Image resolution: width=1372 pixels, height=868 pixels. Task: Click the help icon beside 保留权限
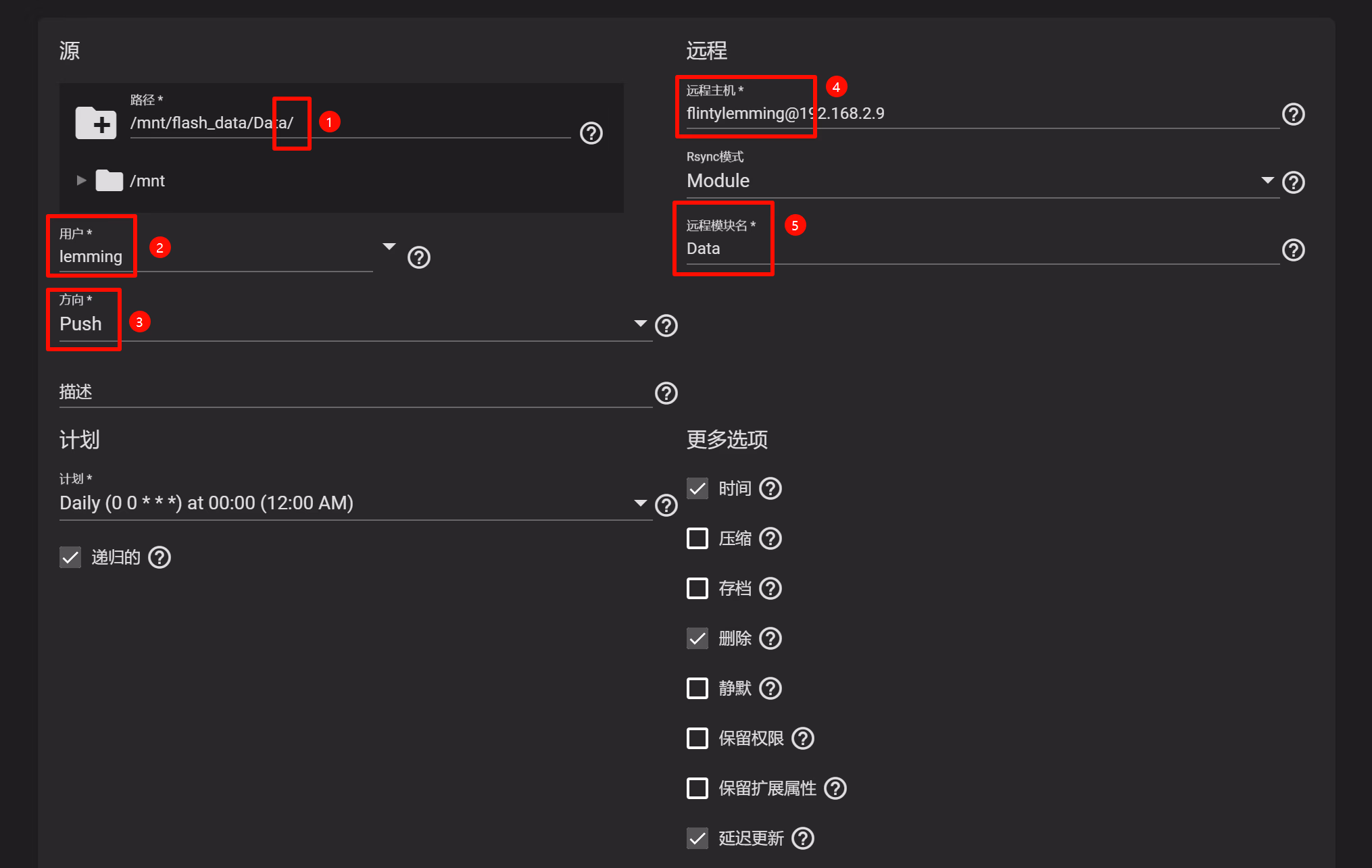click(803, 738)
